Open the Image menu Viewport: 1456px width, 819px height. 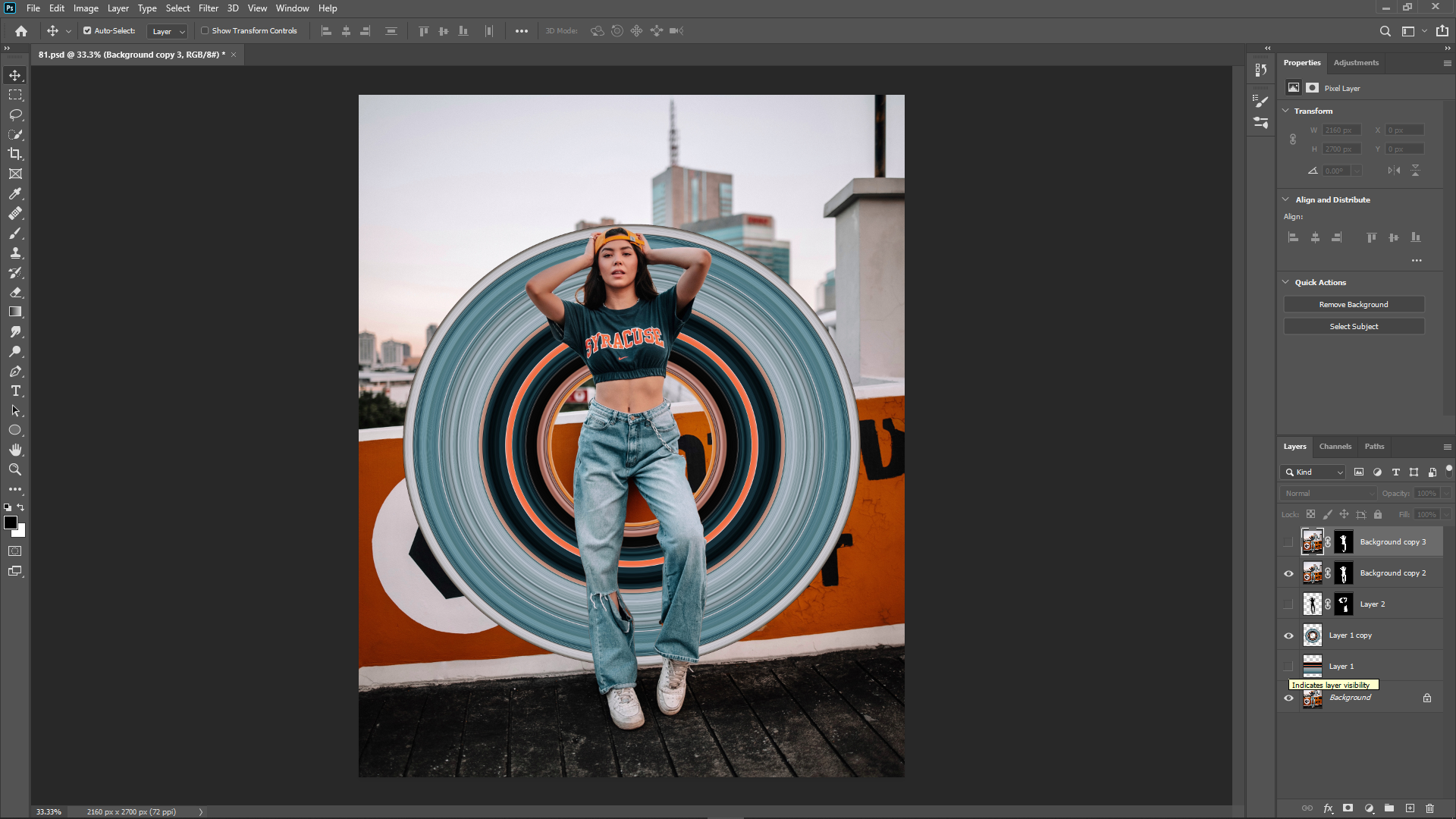tap(86, 8)
